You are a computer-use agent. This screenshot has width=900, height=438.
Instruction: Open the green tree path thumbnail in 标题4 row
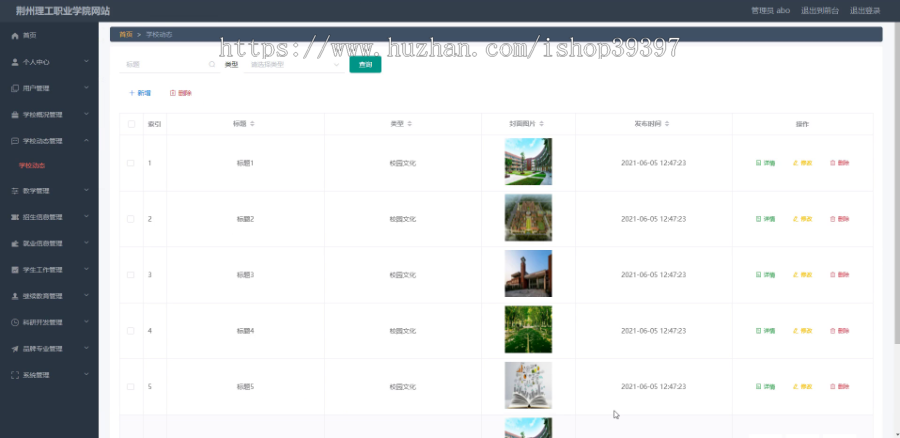[x=528, y=330]
